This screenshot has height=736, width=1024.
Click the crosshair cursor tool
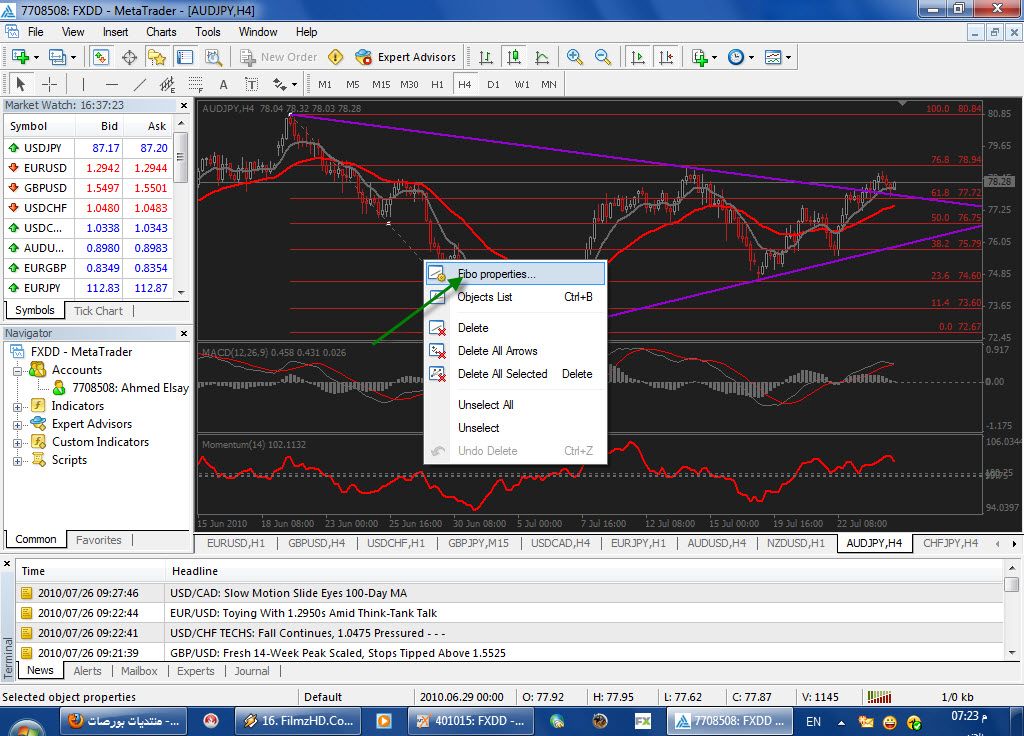48,84
